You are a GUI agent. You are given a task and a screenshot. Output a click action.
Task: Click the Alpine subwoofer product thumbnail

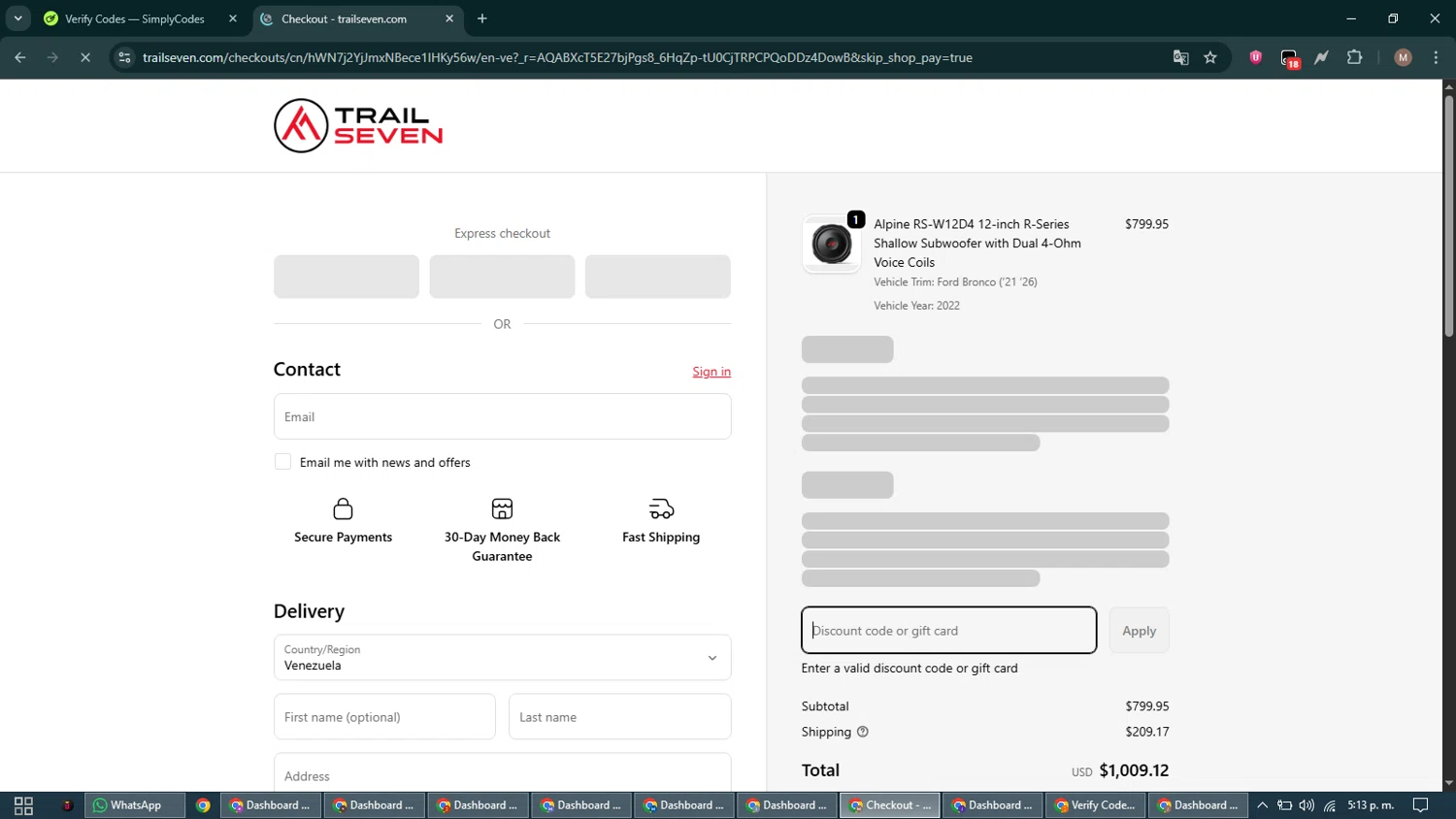point(831,244)
